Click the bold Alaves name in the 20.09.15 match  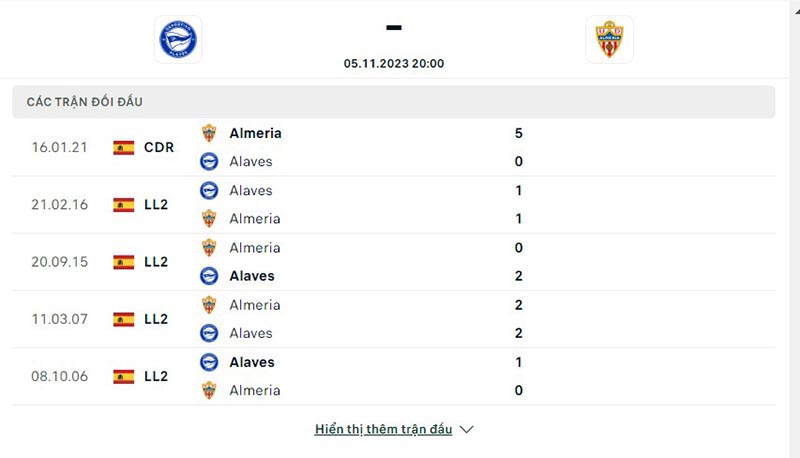click(x=251, y=276)
